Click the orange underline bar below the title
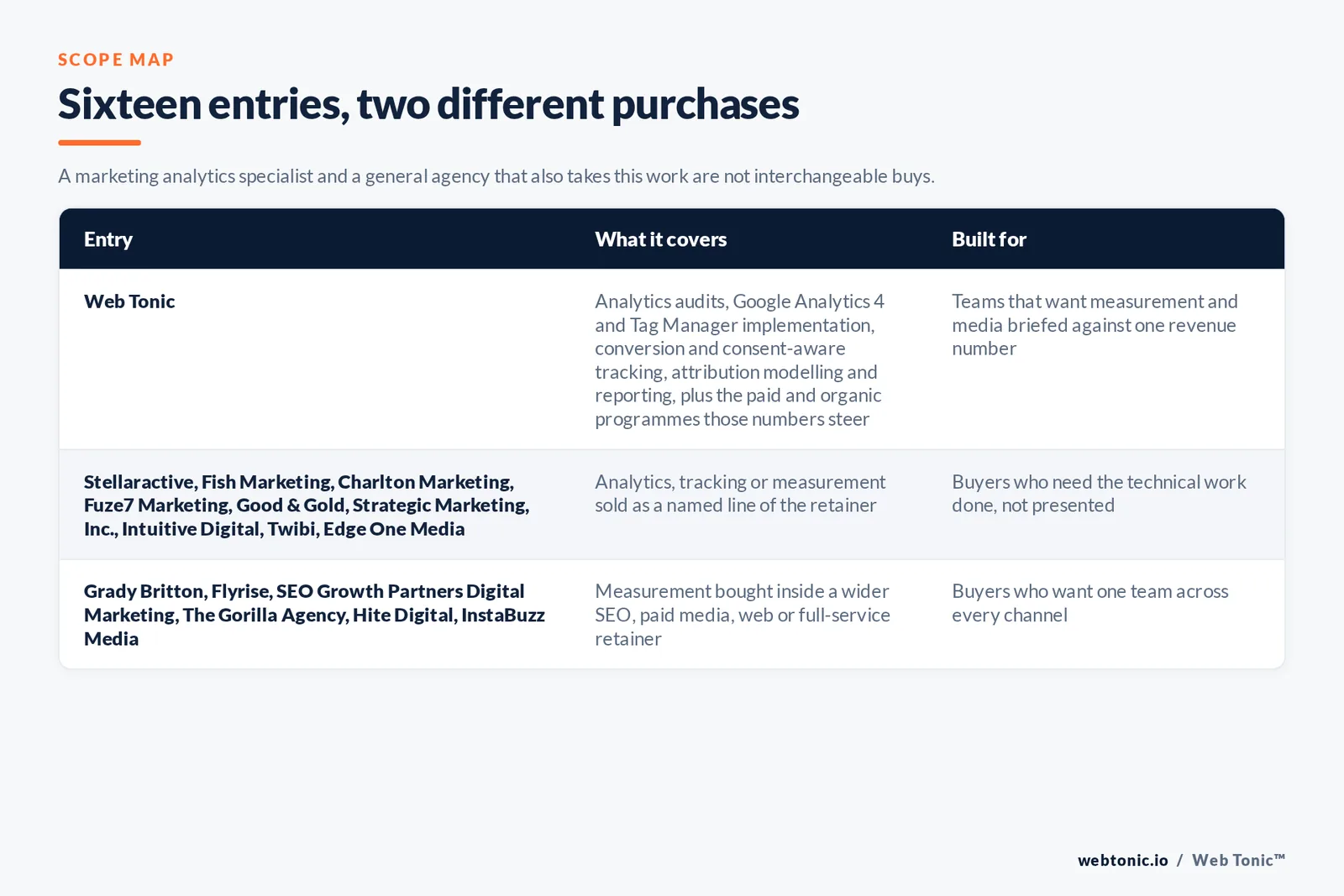 pyautogui.click(x=99, y=143)
